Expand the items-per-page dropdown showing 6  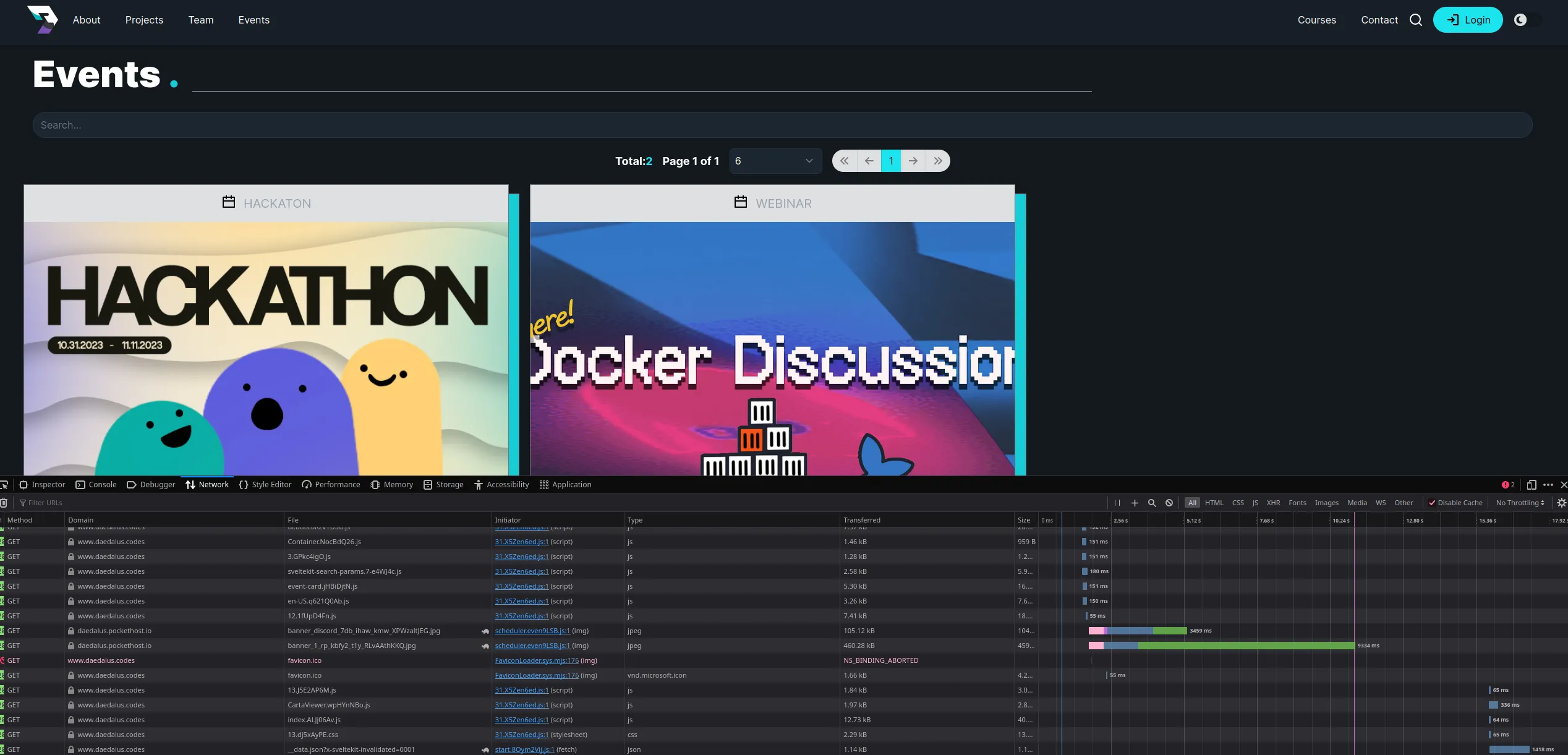pos(775,161)
